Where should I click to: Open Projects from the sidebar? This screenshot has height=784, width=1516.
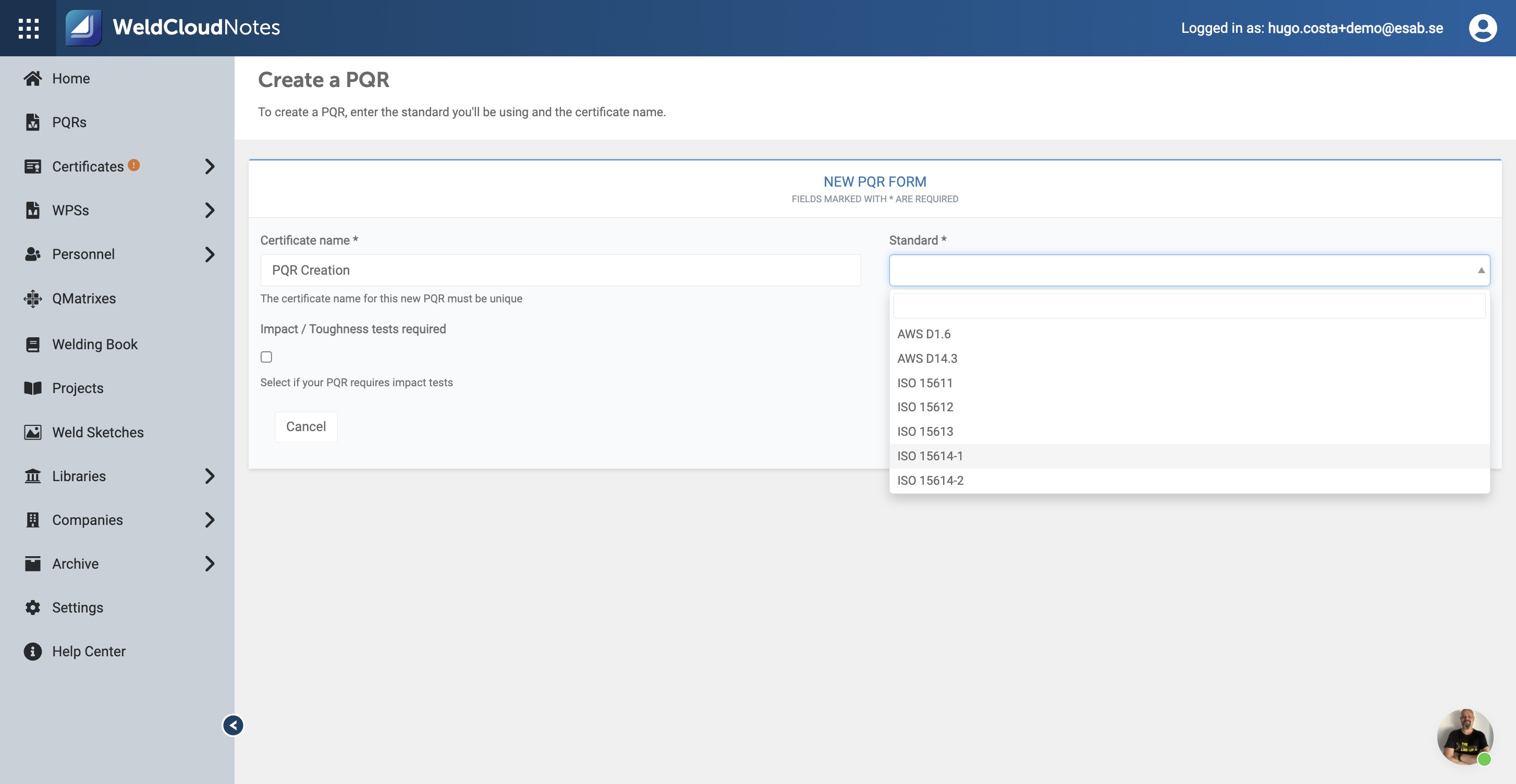pos(78,388)
